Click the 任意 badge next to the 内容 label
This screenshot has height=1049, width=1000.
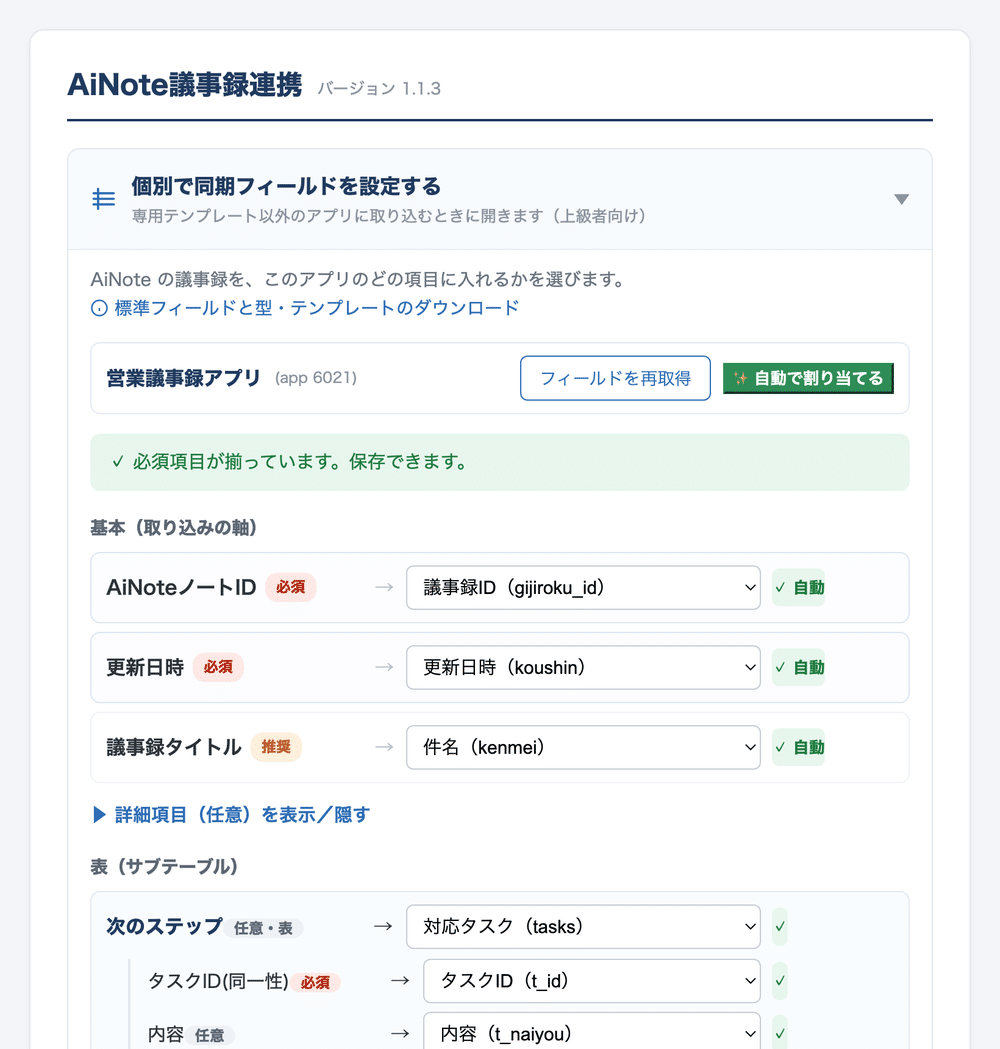point(209,1036)
